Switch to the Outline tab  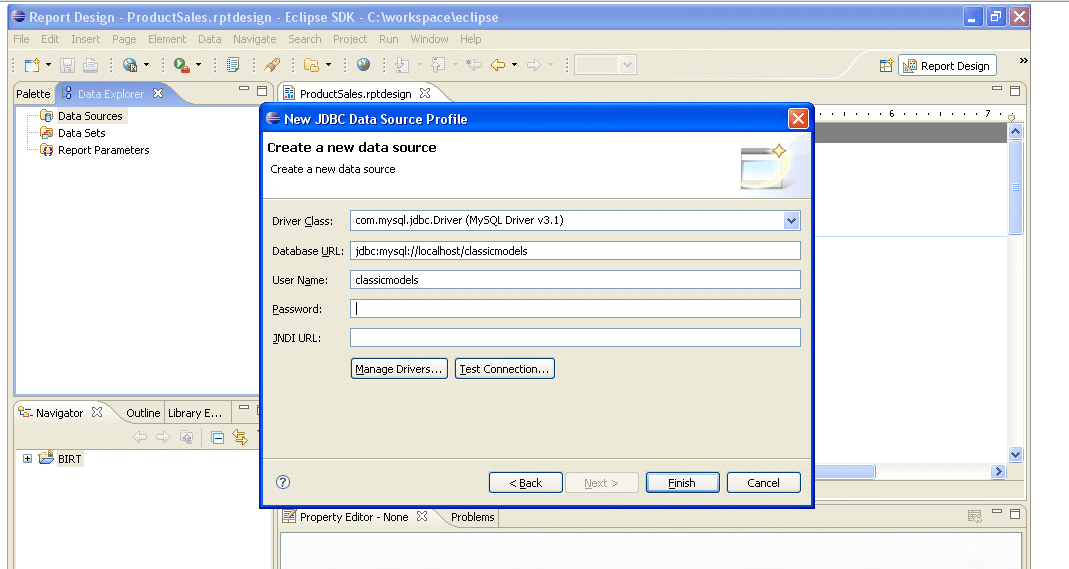(143, 413)
